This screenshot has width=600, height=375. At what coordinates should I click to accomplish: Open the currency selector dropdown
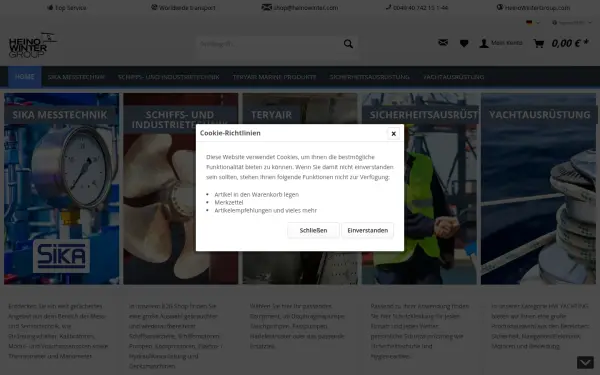(572, 23)
